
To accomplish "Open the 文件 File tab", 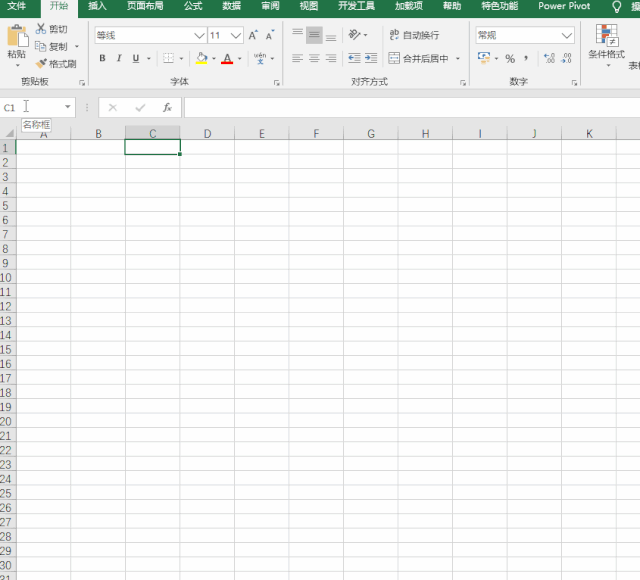I will click(x=17, y=6).
